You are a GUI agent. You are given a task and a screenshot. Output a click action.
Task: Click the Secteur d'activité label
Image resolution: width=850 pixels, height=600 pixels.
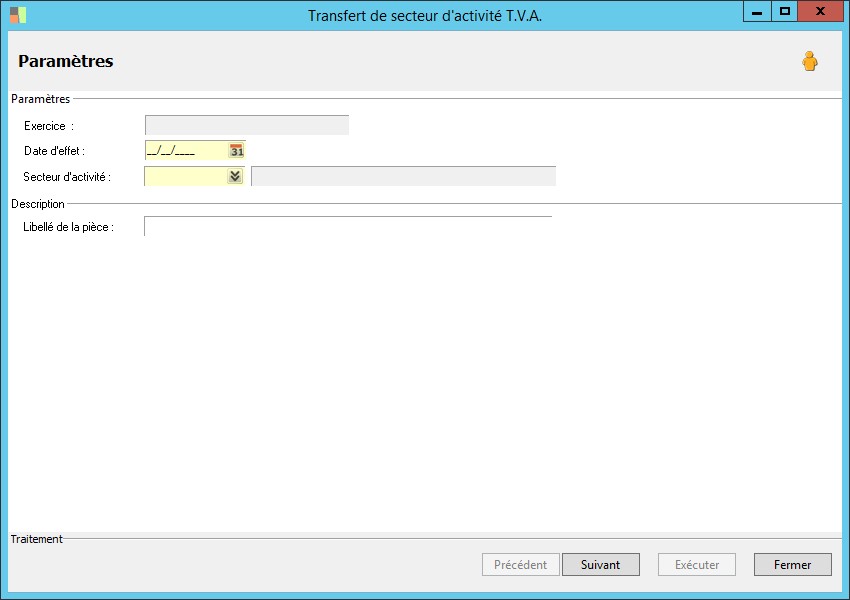coord(67,177)
